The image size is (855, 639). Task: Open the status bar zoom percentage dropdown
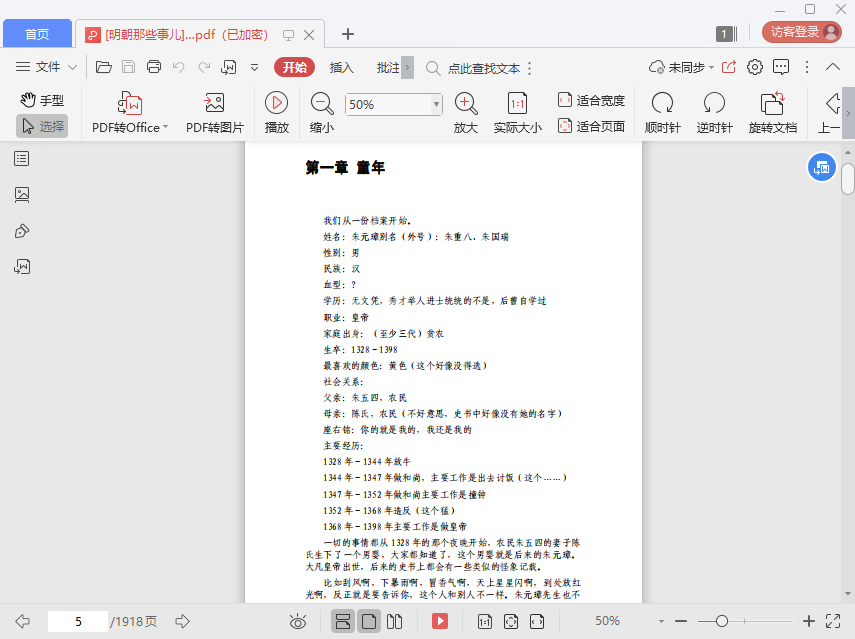661,621
